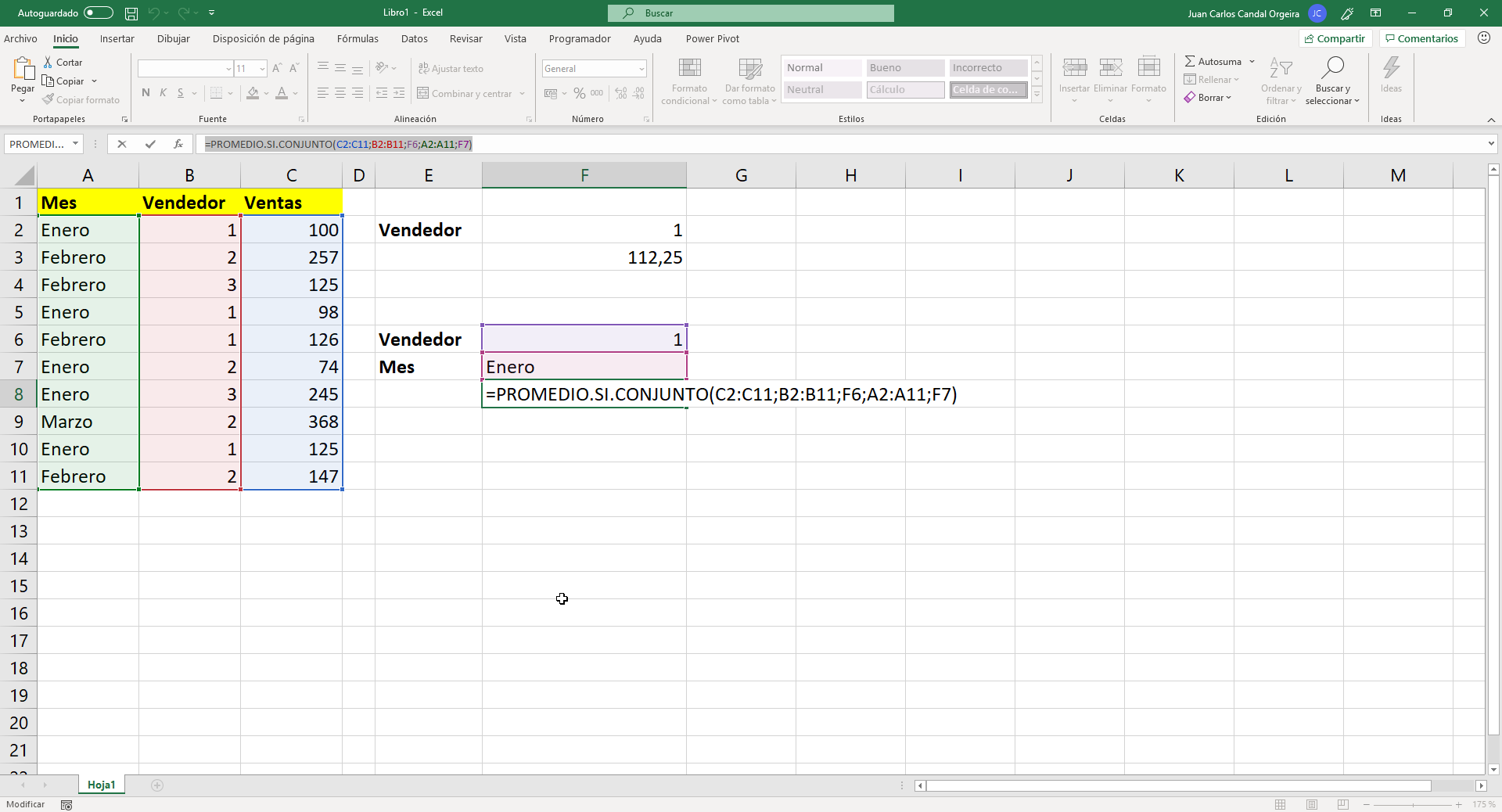The image size is (1502, 812).
Task: Open the font size dropdown
Action: coord(261,68)
